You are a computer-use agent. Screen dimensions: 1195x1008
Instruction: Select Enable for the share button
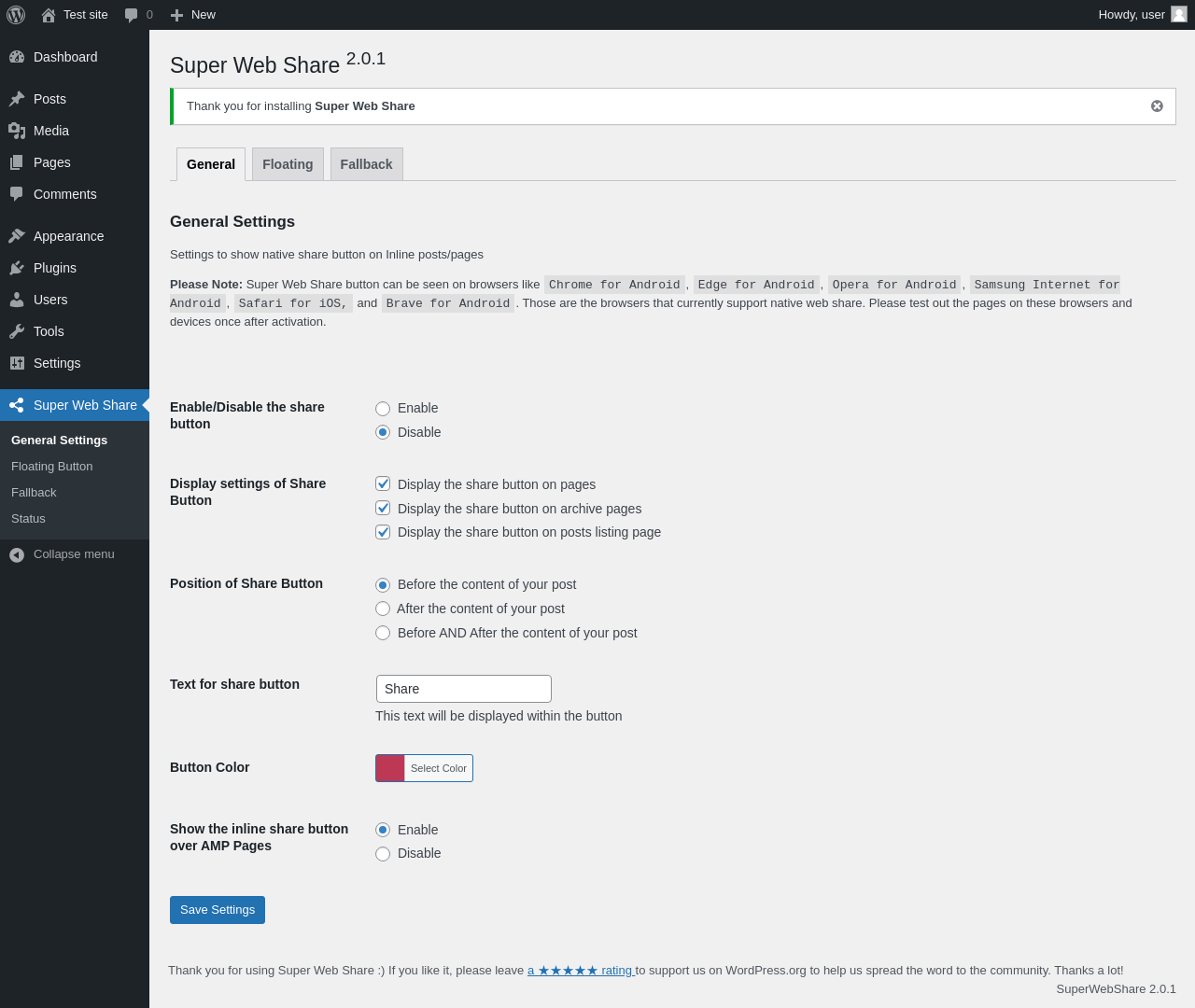pos(383,409)
